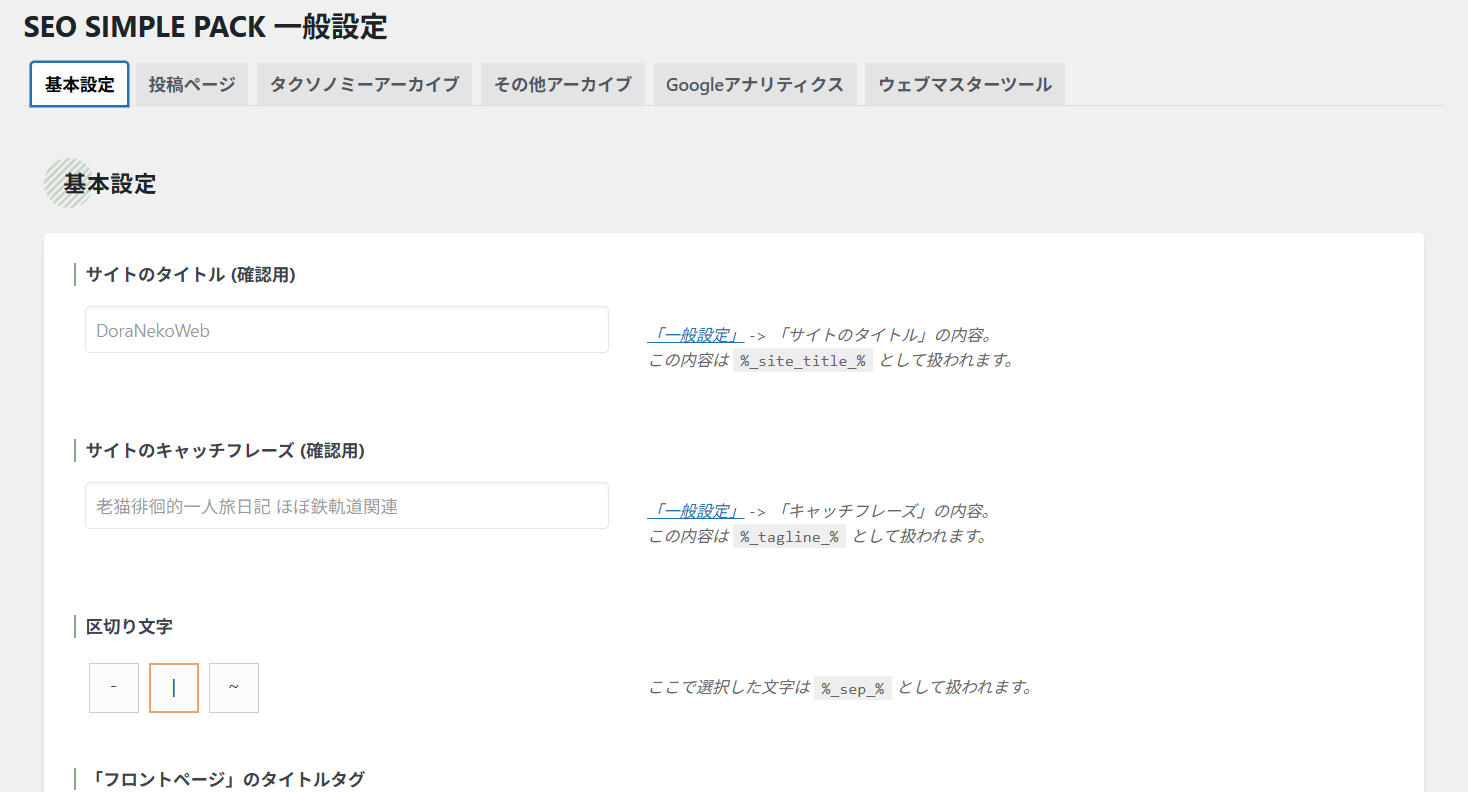Switch to the ウェブマスターツール tab
The image size is (1468, 792).
tap(964, 84)
